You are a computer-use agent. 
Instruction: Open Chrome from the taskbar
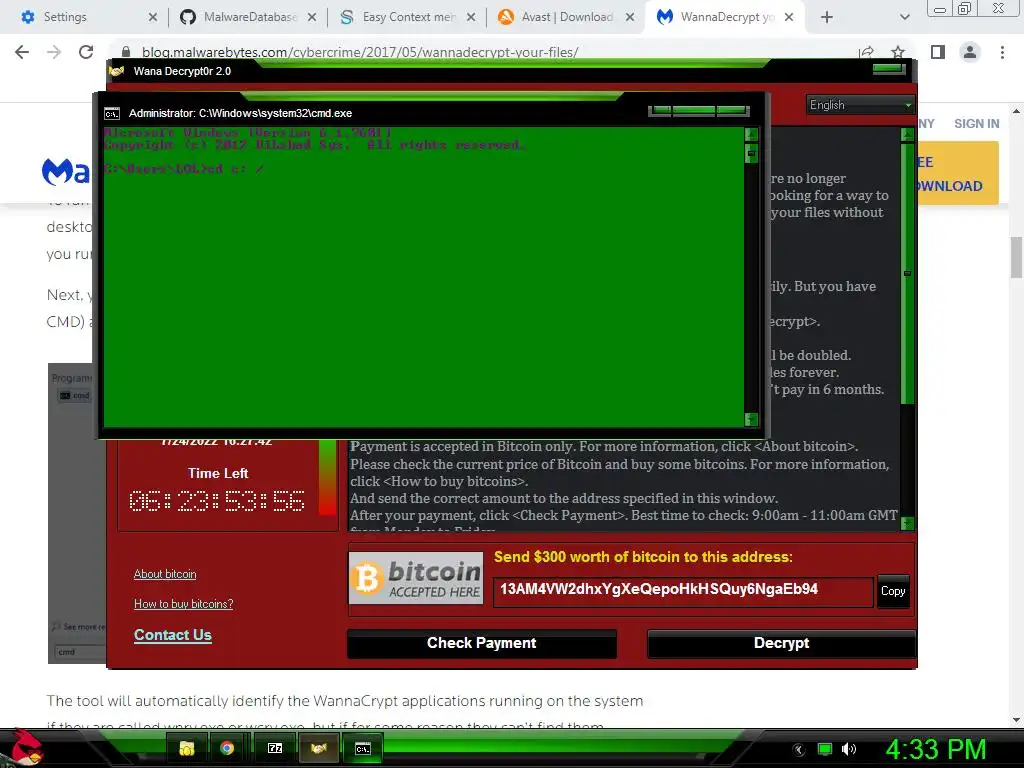tap(227, 748)
